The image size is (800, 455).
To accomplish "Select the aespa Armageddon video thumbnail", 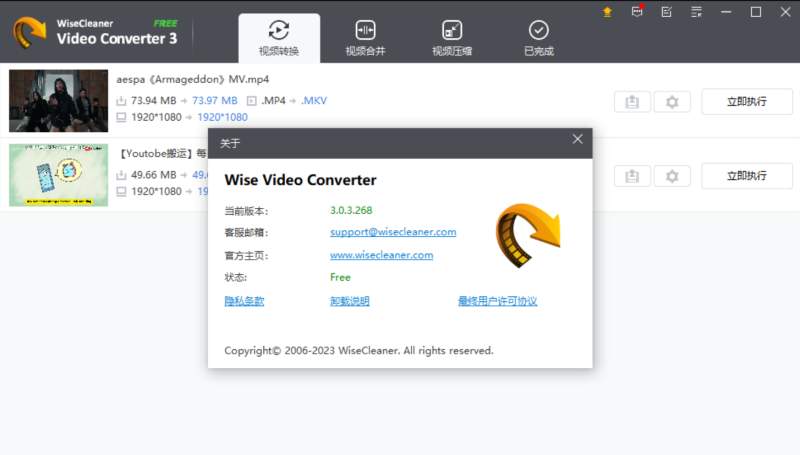I will click(59, 101).
